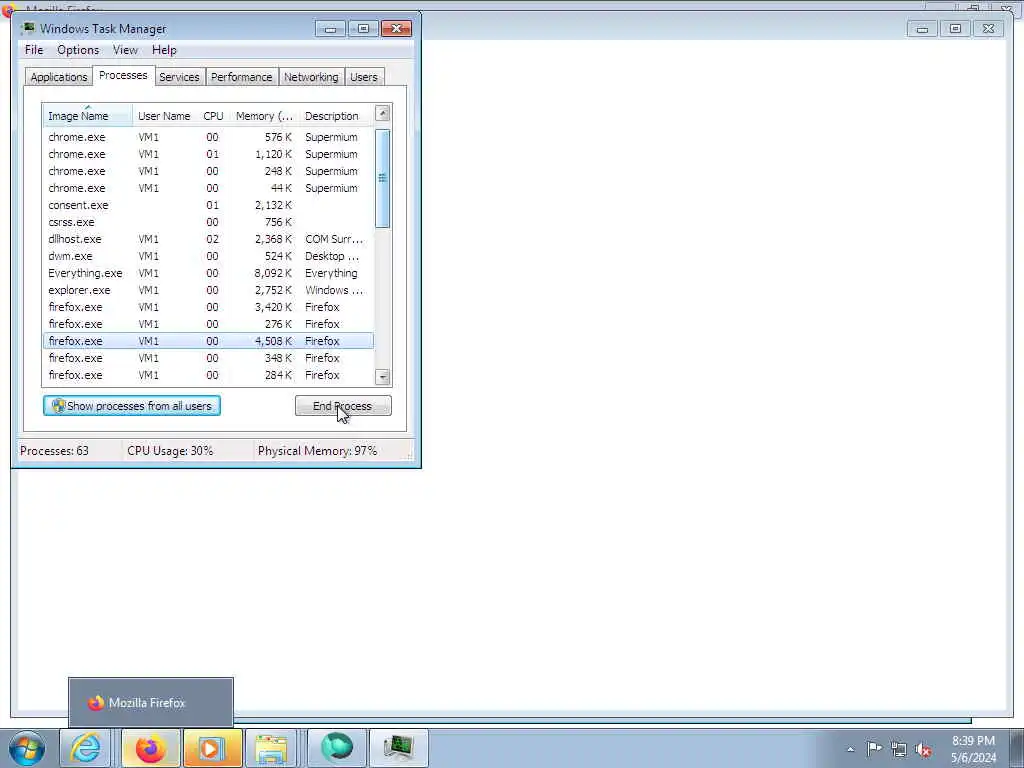Switch to the Services tab

point(179,77)
